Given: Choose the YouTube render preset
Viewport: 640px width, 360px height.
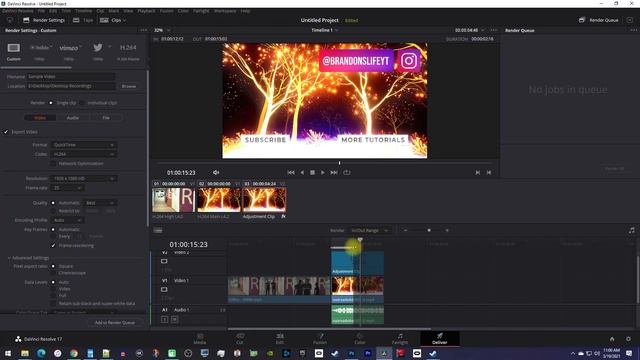Looking at the screenshot, I should pos(40,48).
